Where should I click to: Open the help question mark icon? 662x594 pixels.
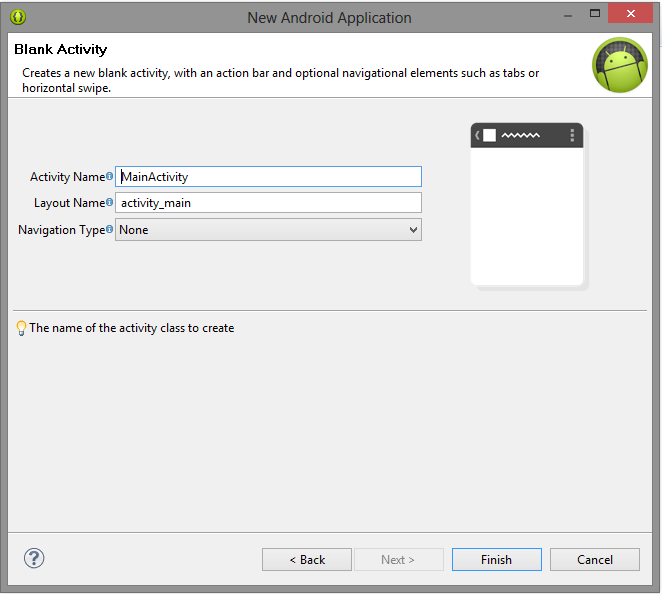[x=34, y=558]
